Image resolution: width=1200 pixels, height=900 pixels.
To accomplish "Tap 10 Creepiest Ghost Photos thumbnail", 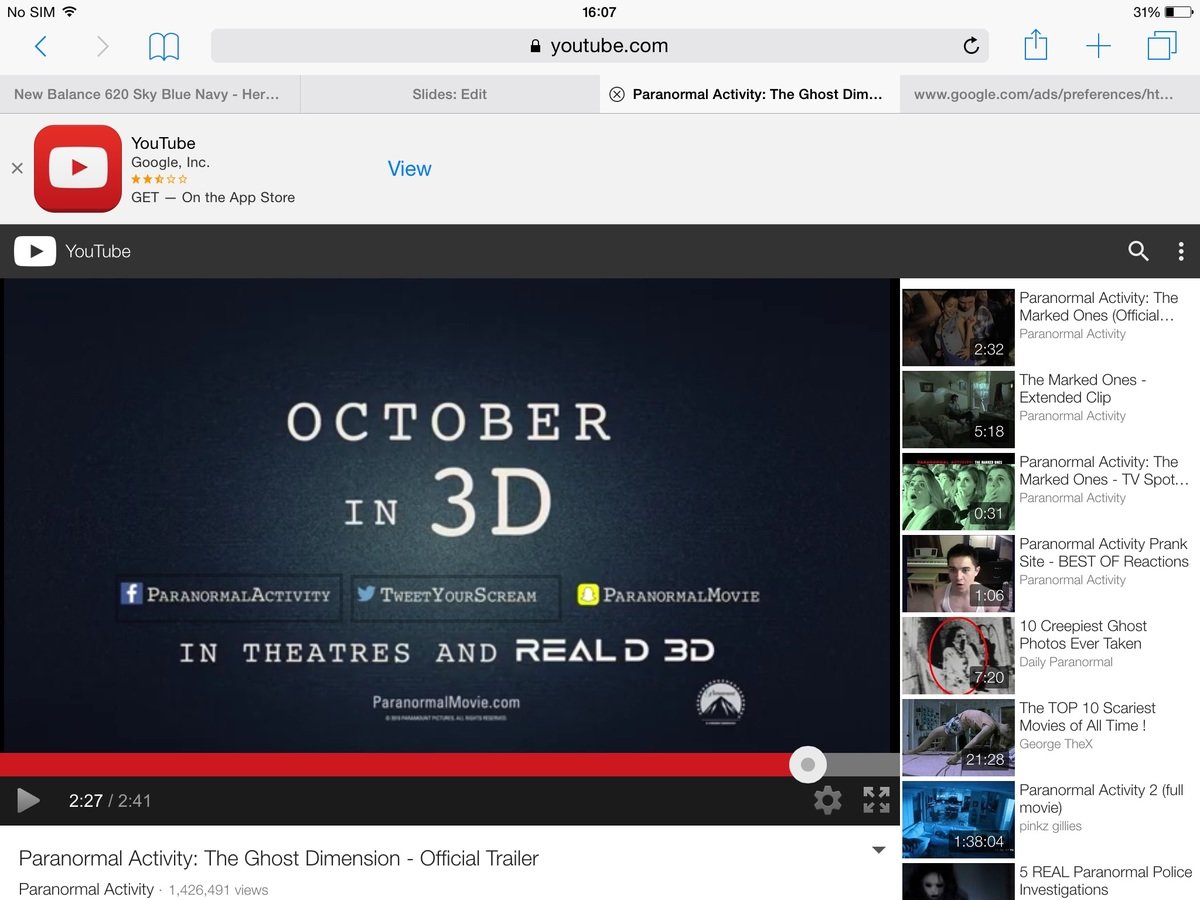I will pyautogui.click(x=958, y=655).
